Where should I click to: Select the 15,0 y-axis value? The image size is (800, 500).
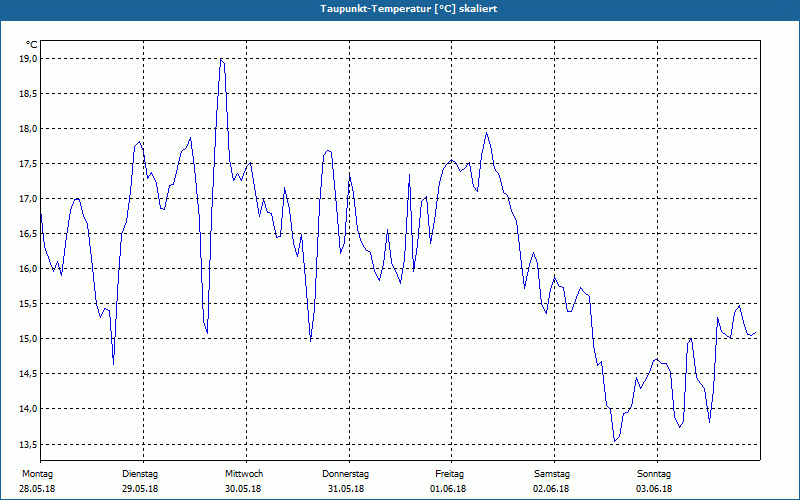pos(29,339)
